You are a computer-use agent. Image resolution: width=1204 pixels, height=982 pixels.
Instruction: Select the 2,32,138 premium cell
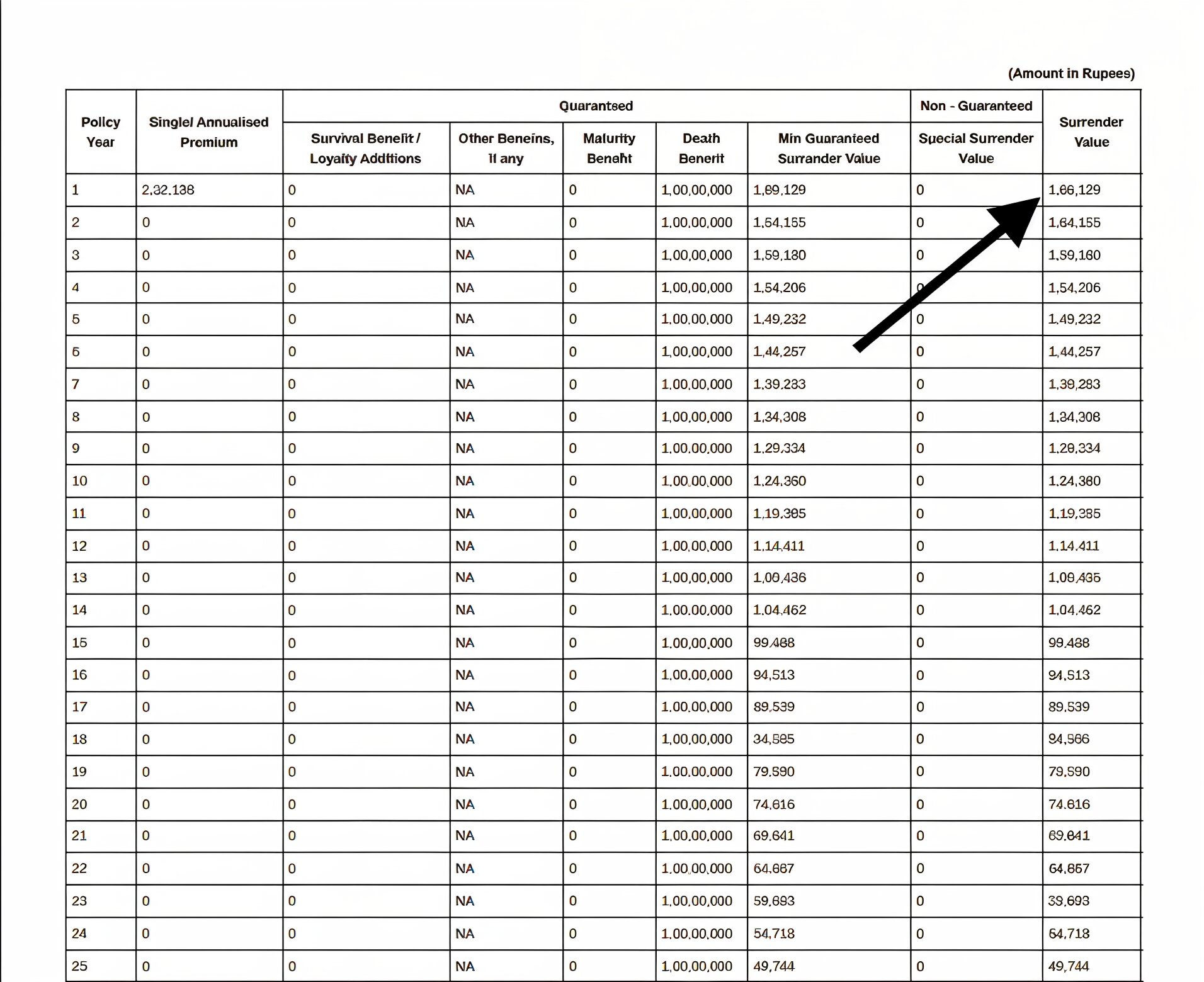168,190
